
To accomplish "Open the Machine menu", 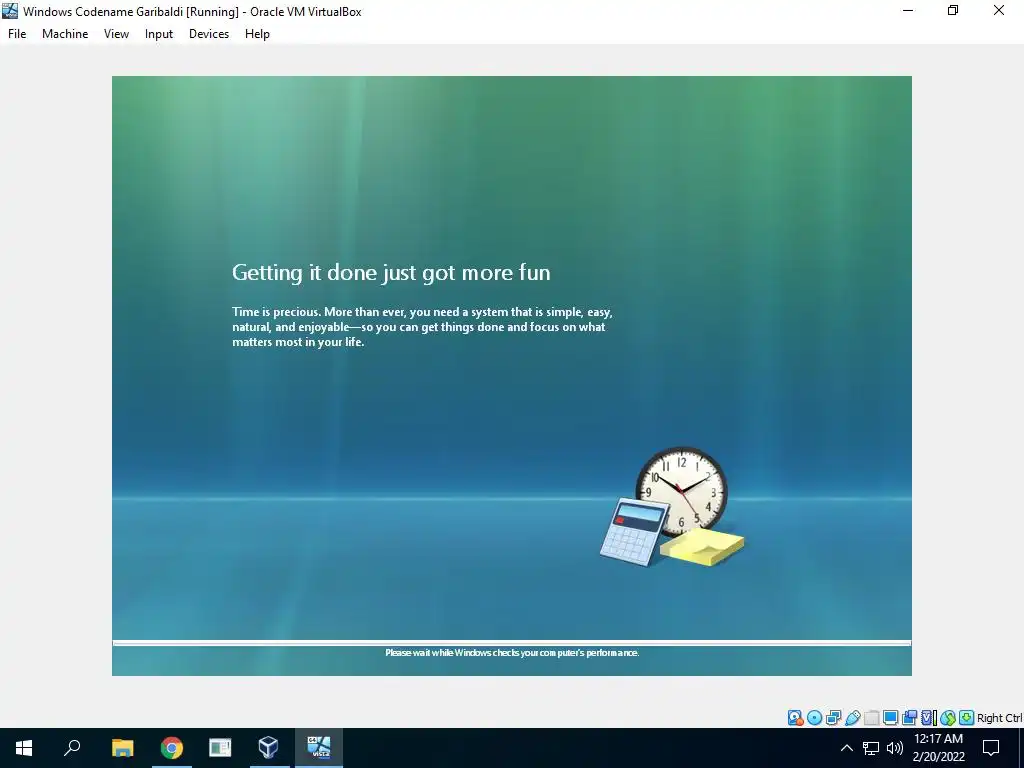I will tap(65, 34).
